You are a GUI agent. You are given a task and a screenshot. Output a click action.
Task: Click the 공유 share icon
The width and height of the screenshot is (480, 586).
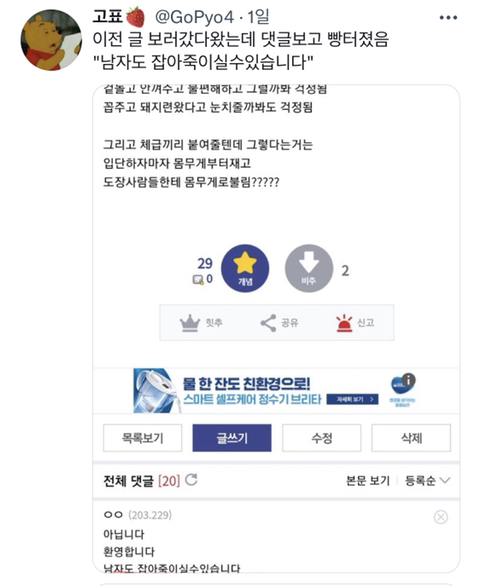(x=268, y=323)
